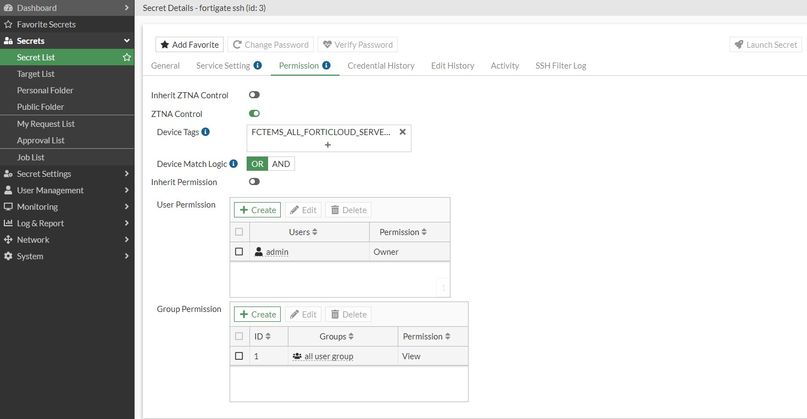Screen dimensions: 807x419
Task: Click the Service Setting tab info icon
Action: [x=257, y=66]
